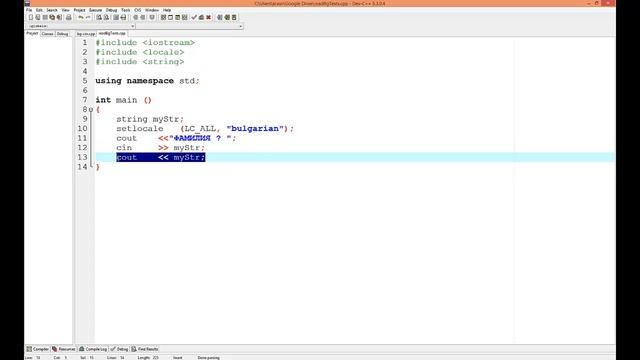Open the Find Results bottom tab
Viewport: 640px width, 360px height.
point(144,349)
